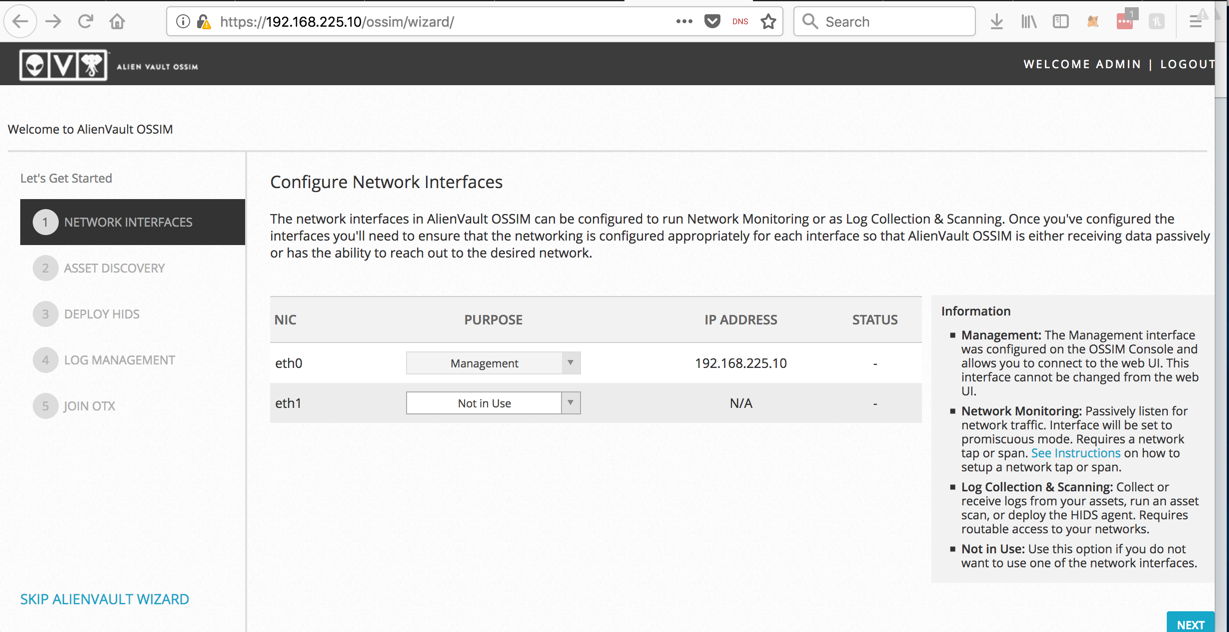Open Log Management wizard step

coord(119,360)
